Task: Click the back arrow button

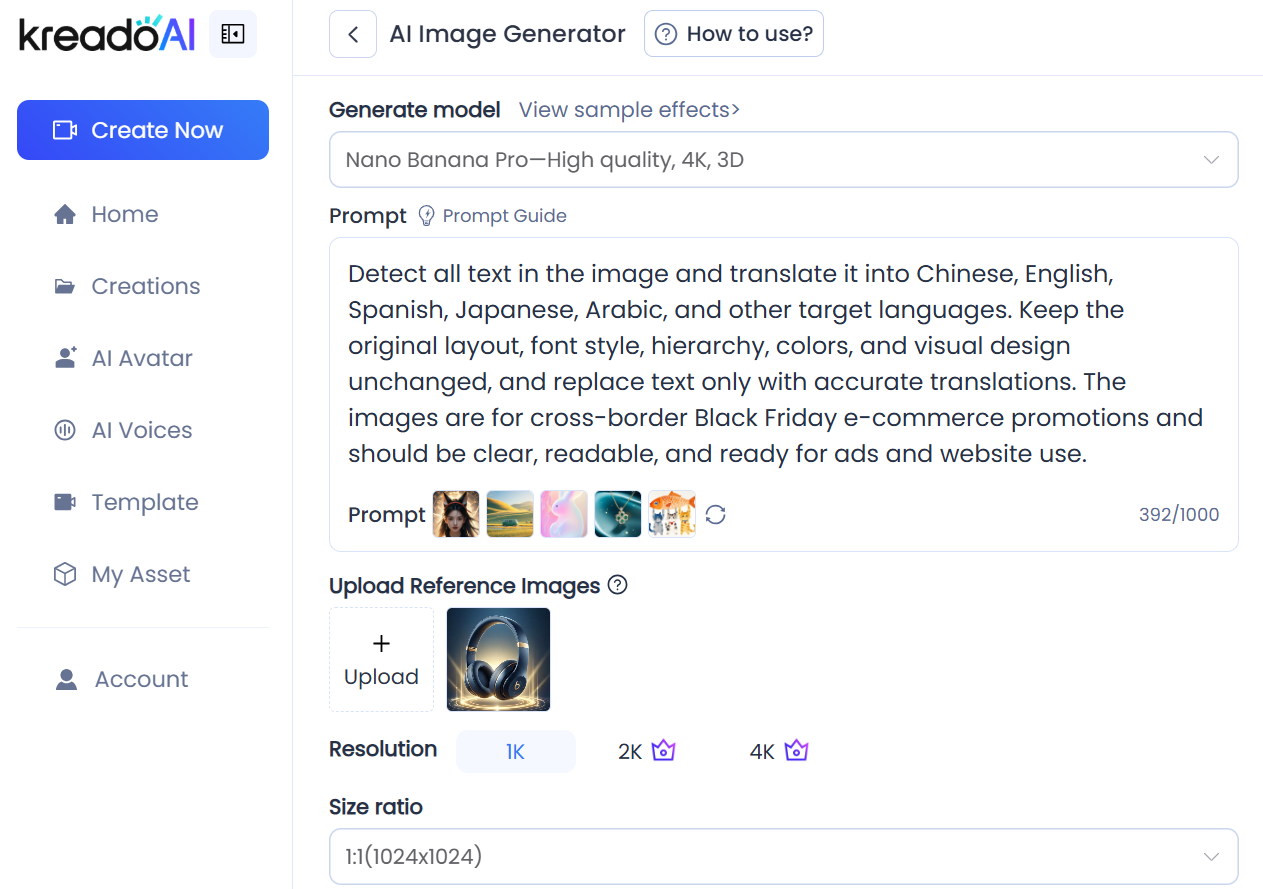Action: coord(353,34)
